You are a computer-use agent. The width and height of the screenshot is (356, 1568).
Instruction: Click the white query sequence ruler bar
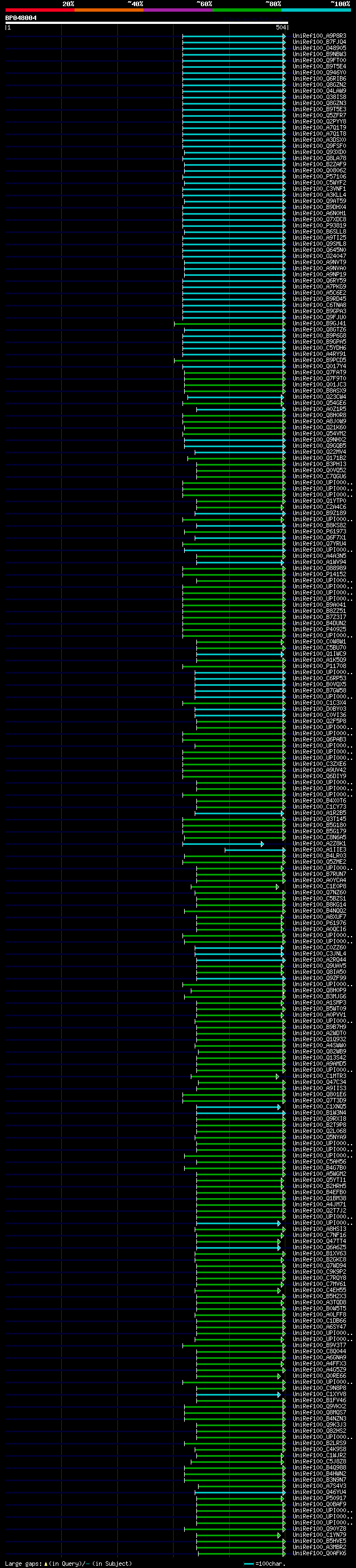(x=147, y=23)
